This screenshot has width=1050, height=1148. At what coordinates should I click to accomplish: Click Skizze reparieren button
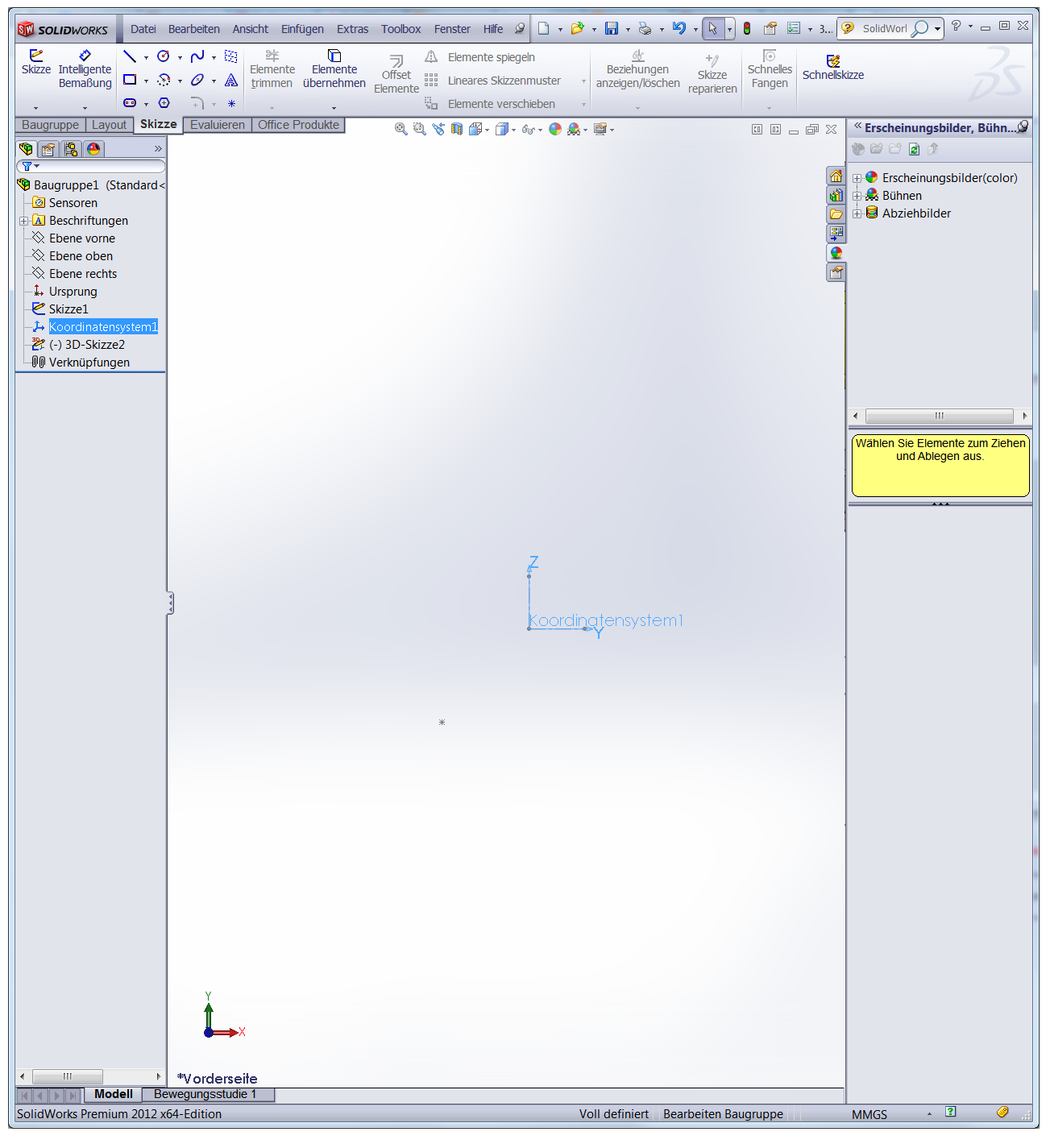(x=712, y=74)
